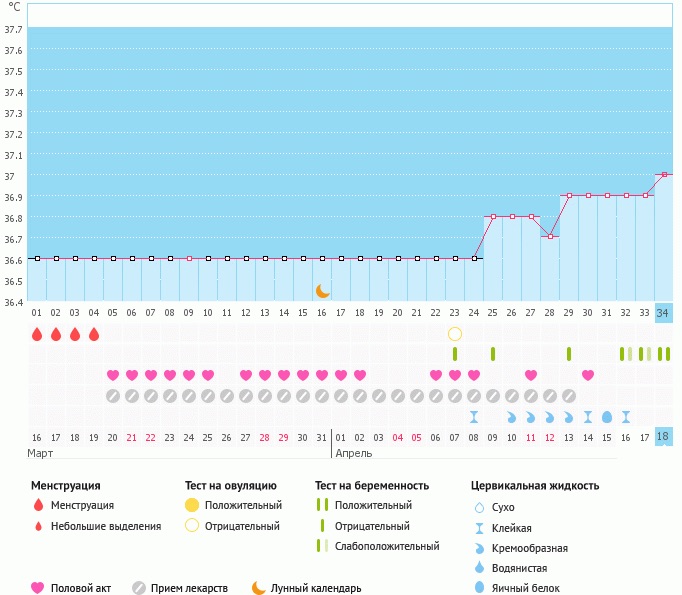This screenshot has width=682, height=595.
Task: Select the 37.0 temperature point on day 34
Action: click(x=664, y=175)
